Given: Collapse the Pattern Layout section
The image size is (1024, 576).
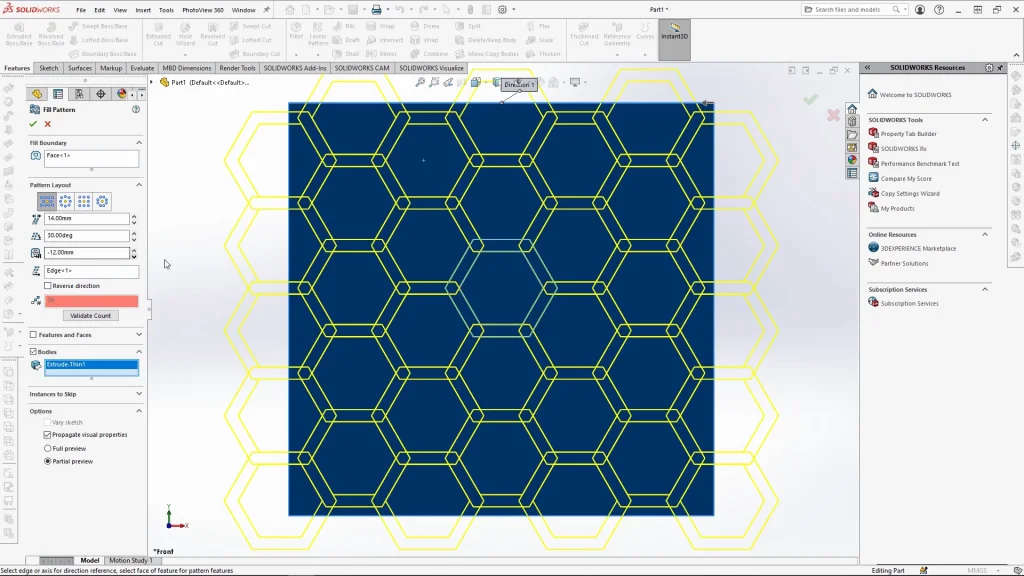Looking at the screenshot, I should 139,185.
